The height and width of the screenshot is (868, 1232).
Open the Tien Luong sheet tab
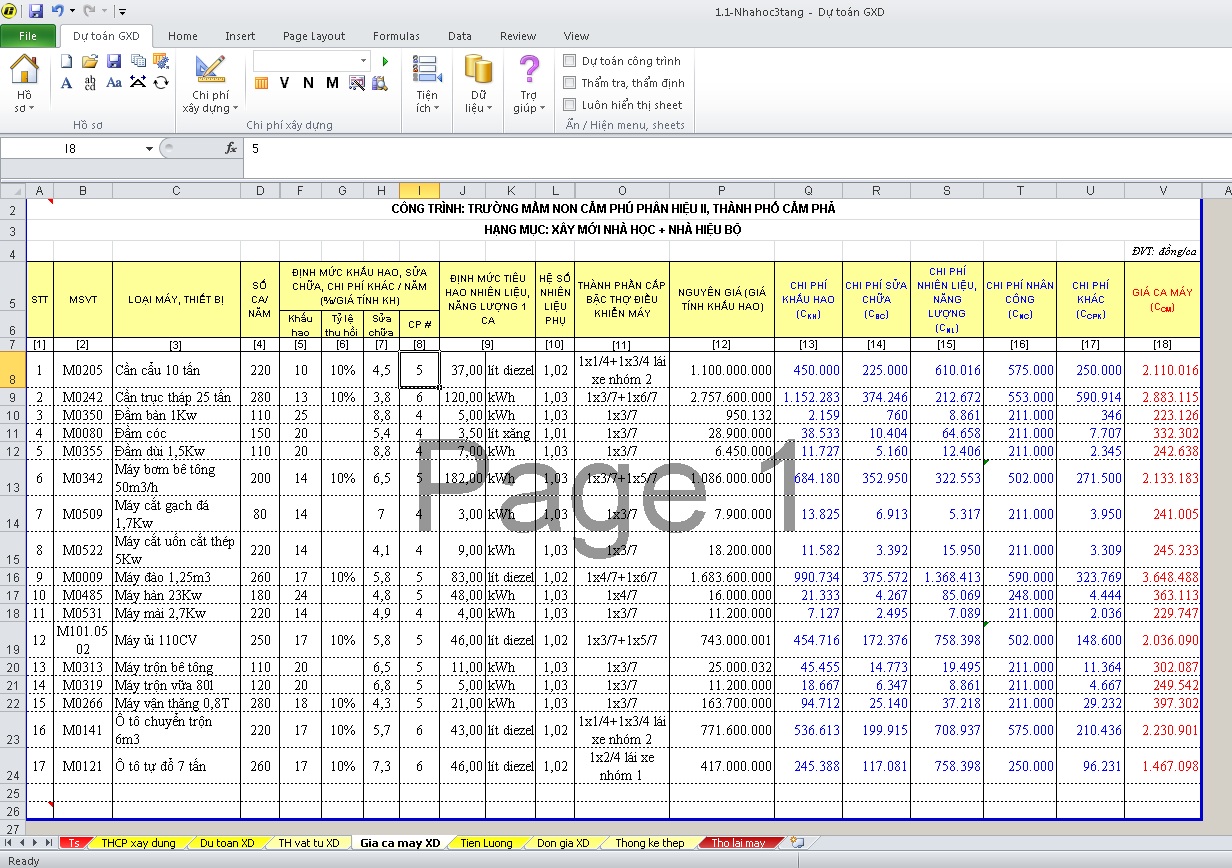486,843
